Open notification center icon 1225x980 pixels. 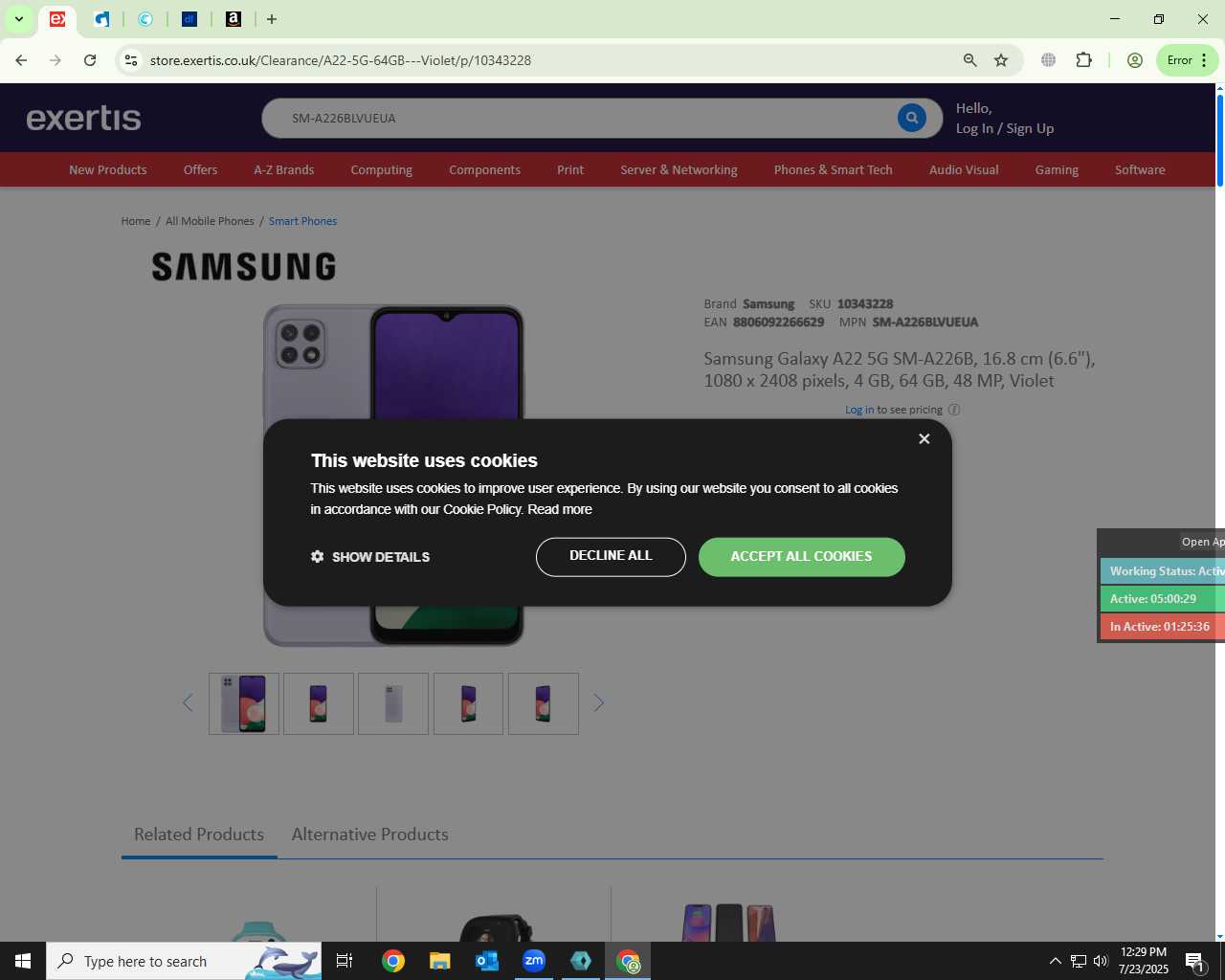(x=1194, y=961)
